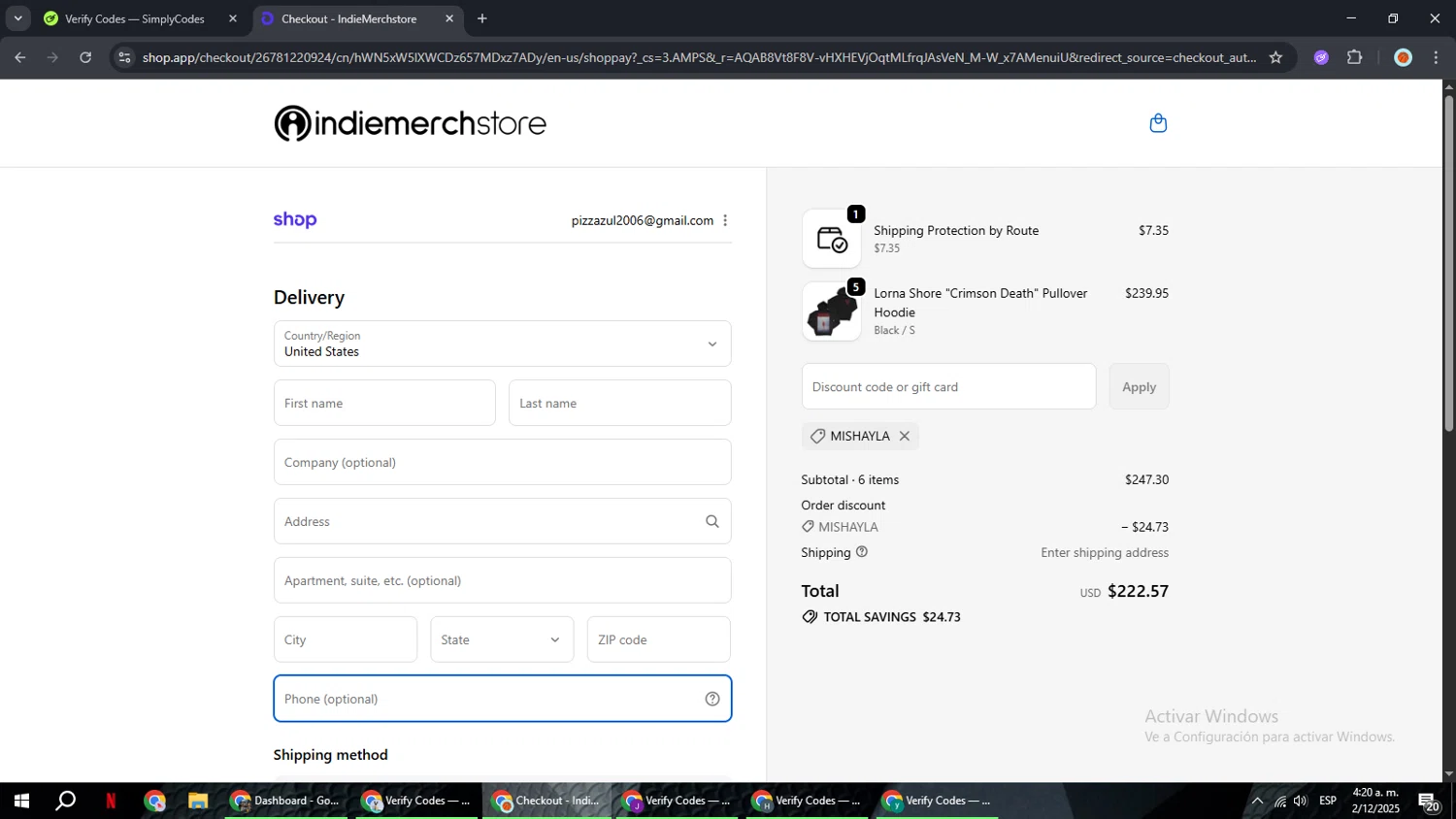Click the Address search magnifier icon

click(712, 521)
